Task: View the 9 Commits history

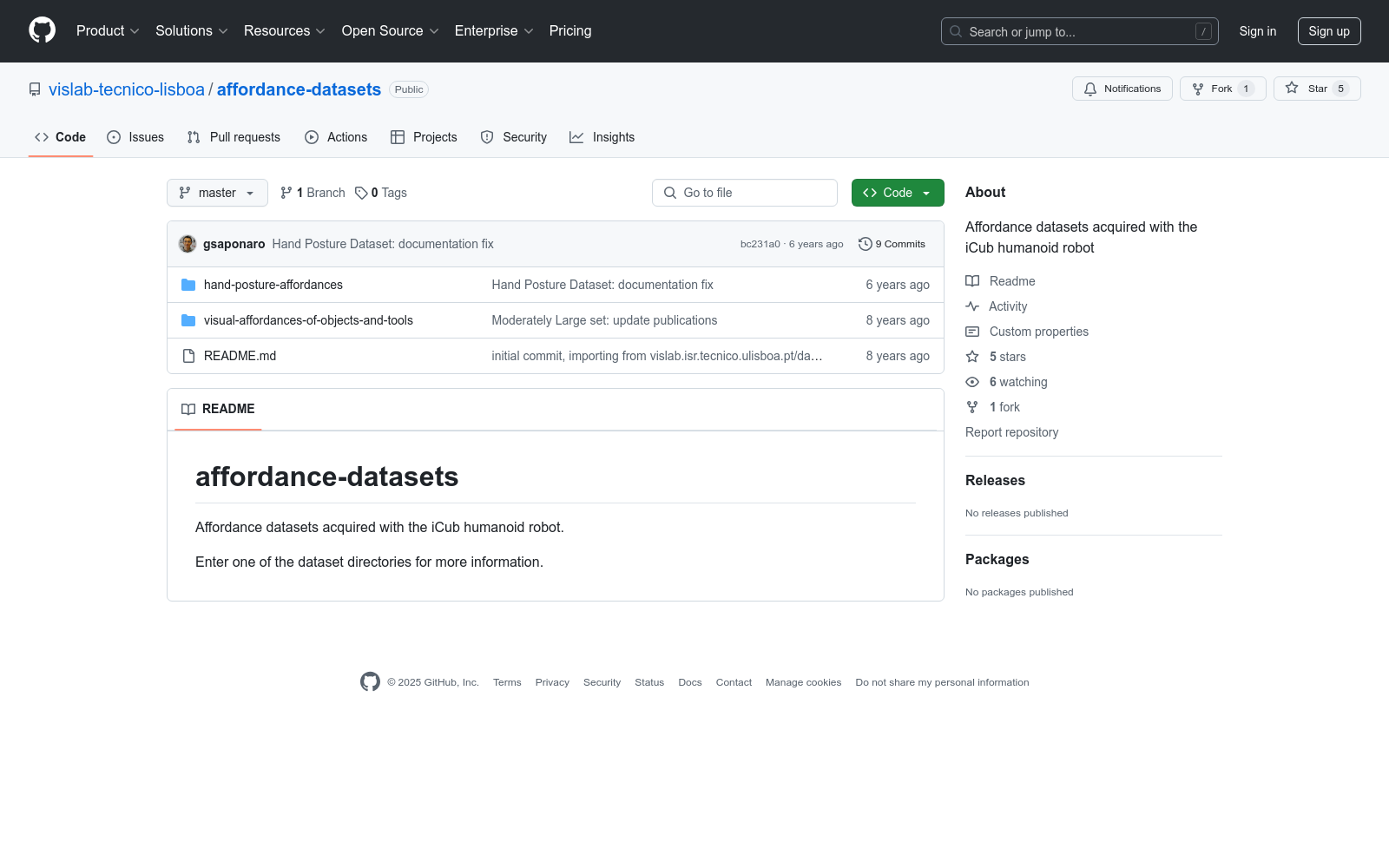Action: [x=892, y=244]
